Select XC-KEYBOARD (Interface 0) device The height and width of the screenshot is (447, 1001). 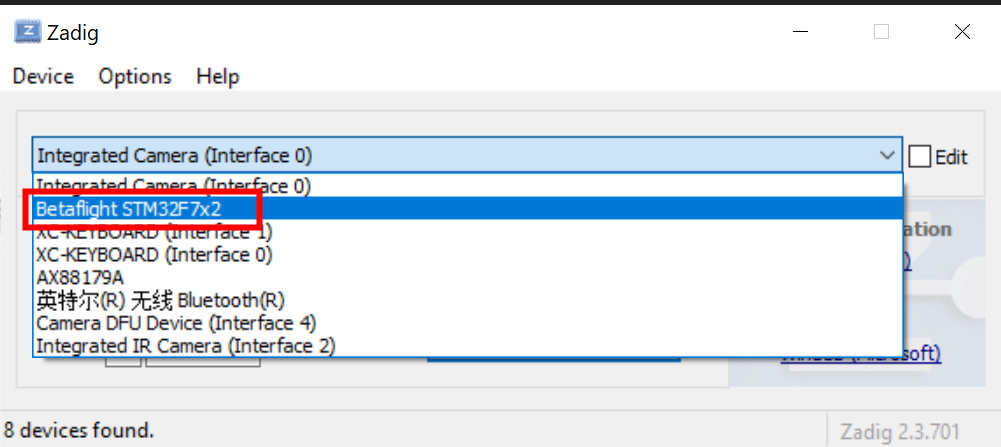click(467, 254)
